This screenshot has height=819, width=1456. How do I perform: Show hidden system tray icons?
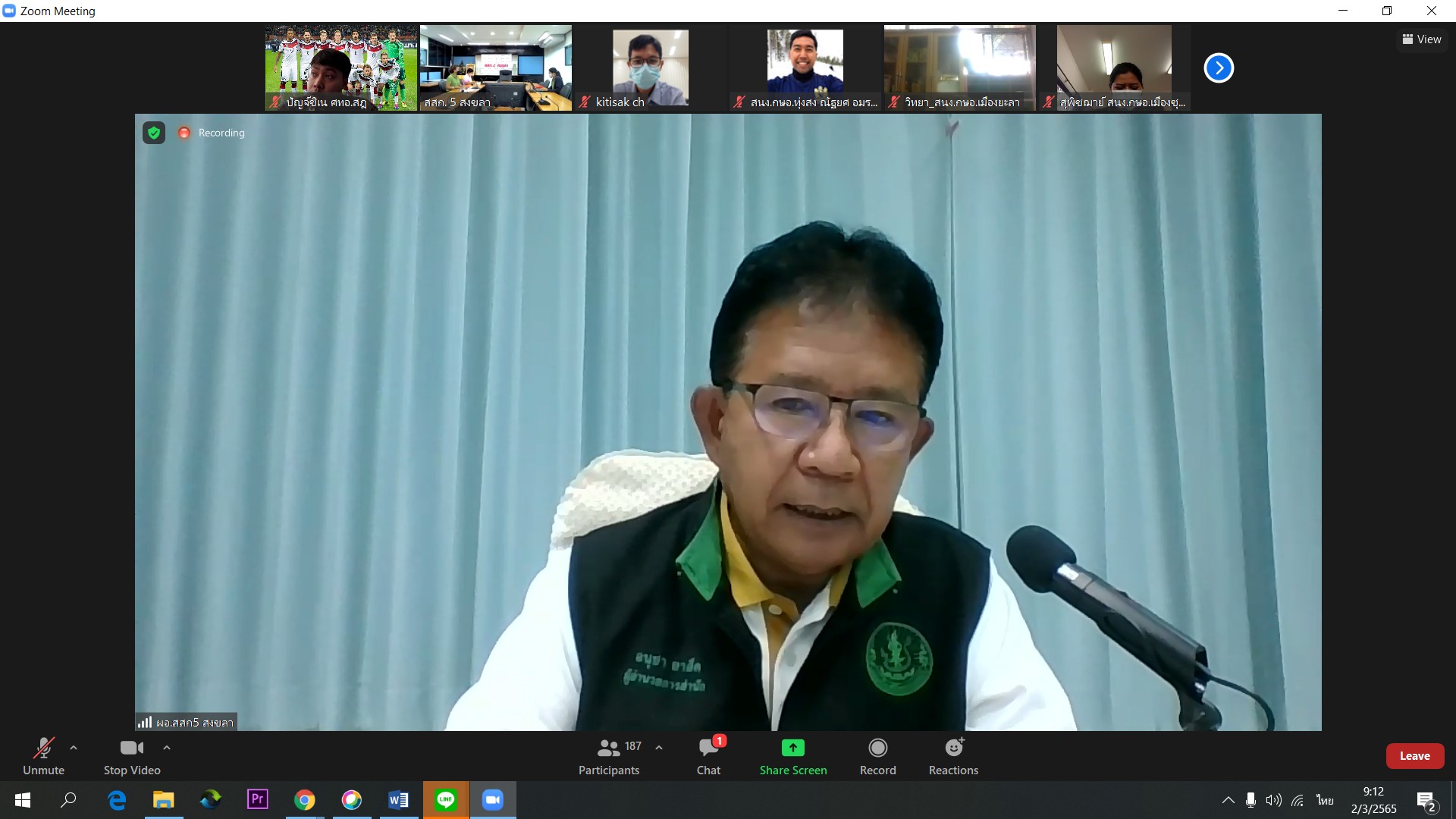pyautogui.click(x=1228, y=800)
